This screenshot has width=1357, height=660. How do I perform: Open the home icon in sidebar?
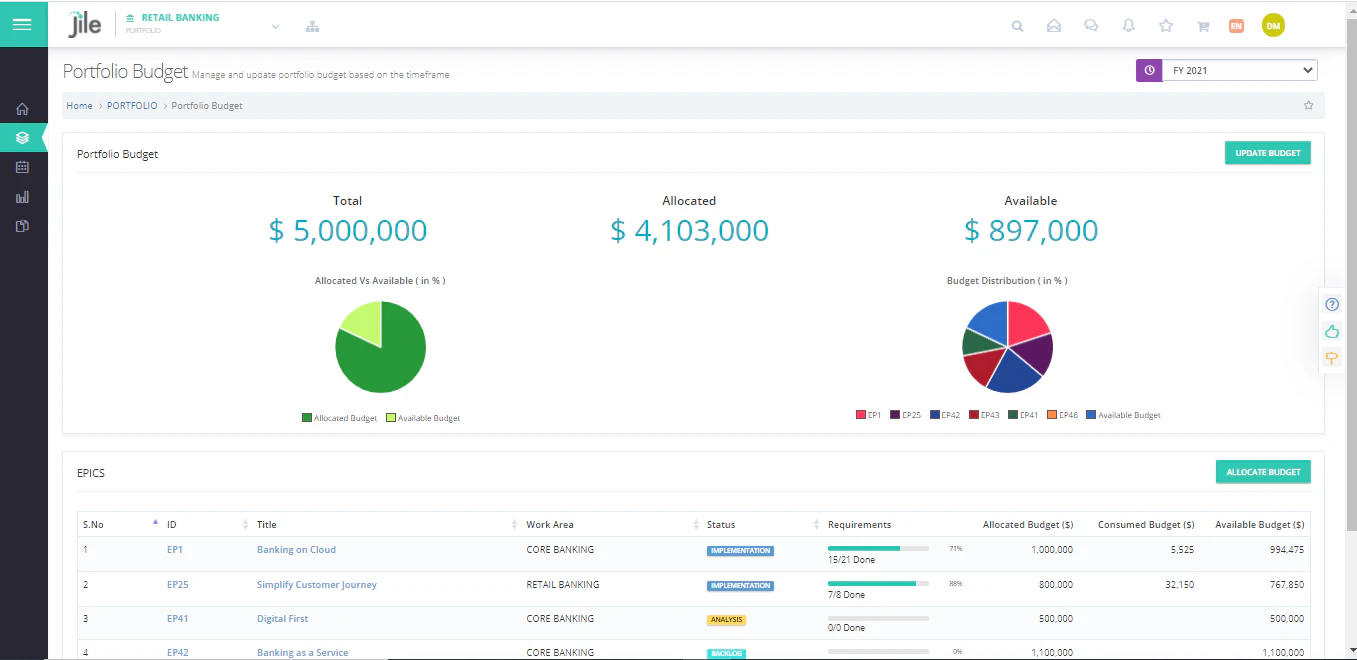tap(24, 109)
